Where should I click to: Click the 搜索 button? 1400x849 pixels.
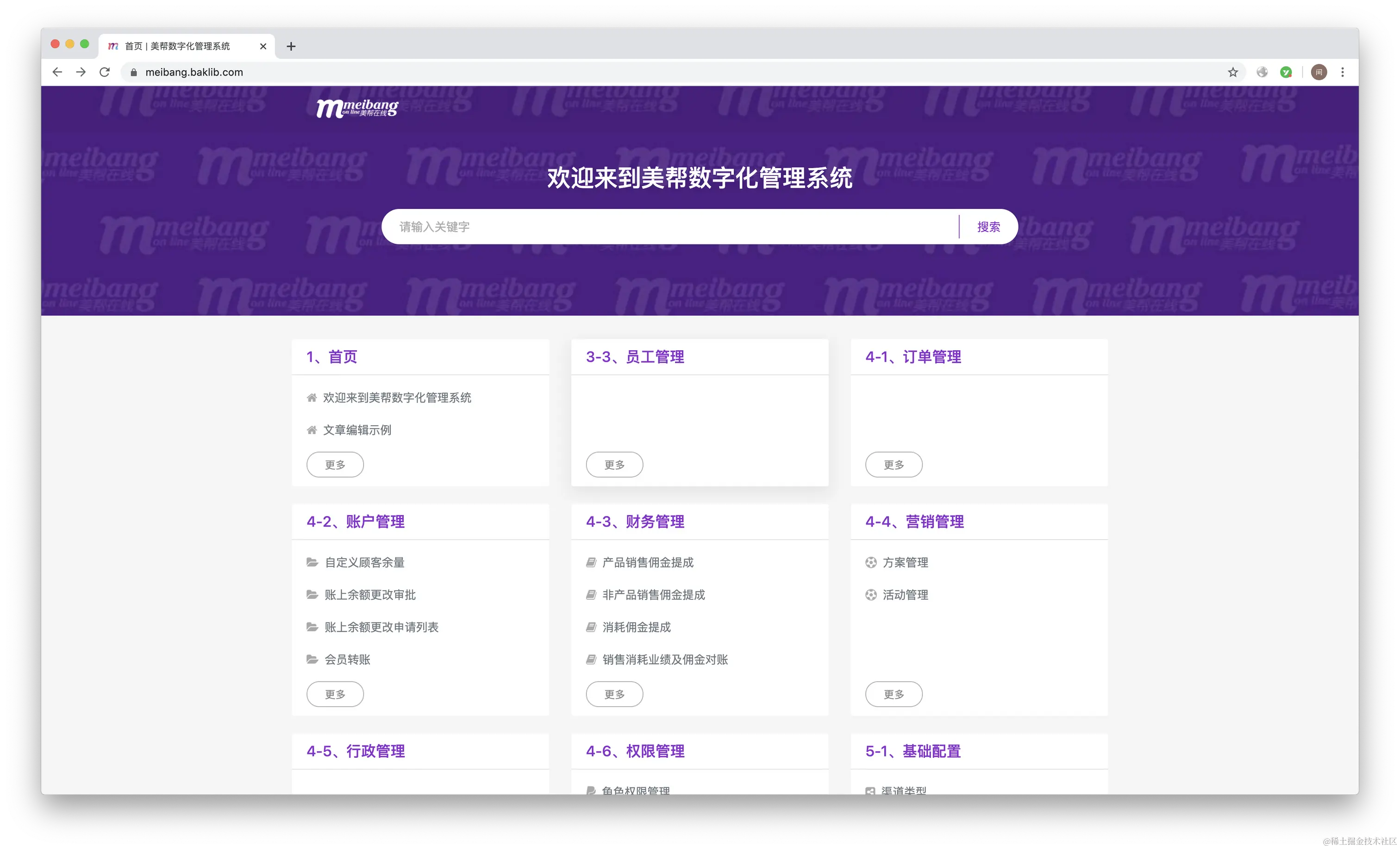tap(988, 227)
